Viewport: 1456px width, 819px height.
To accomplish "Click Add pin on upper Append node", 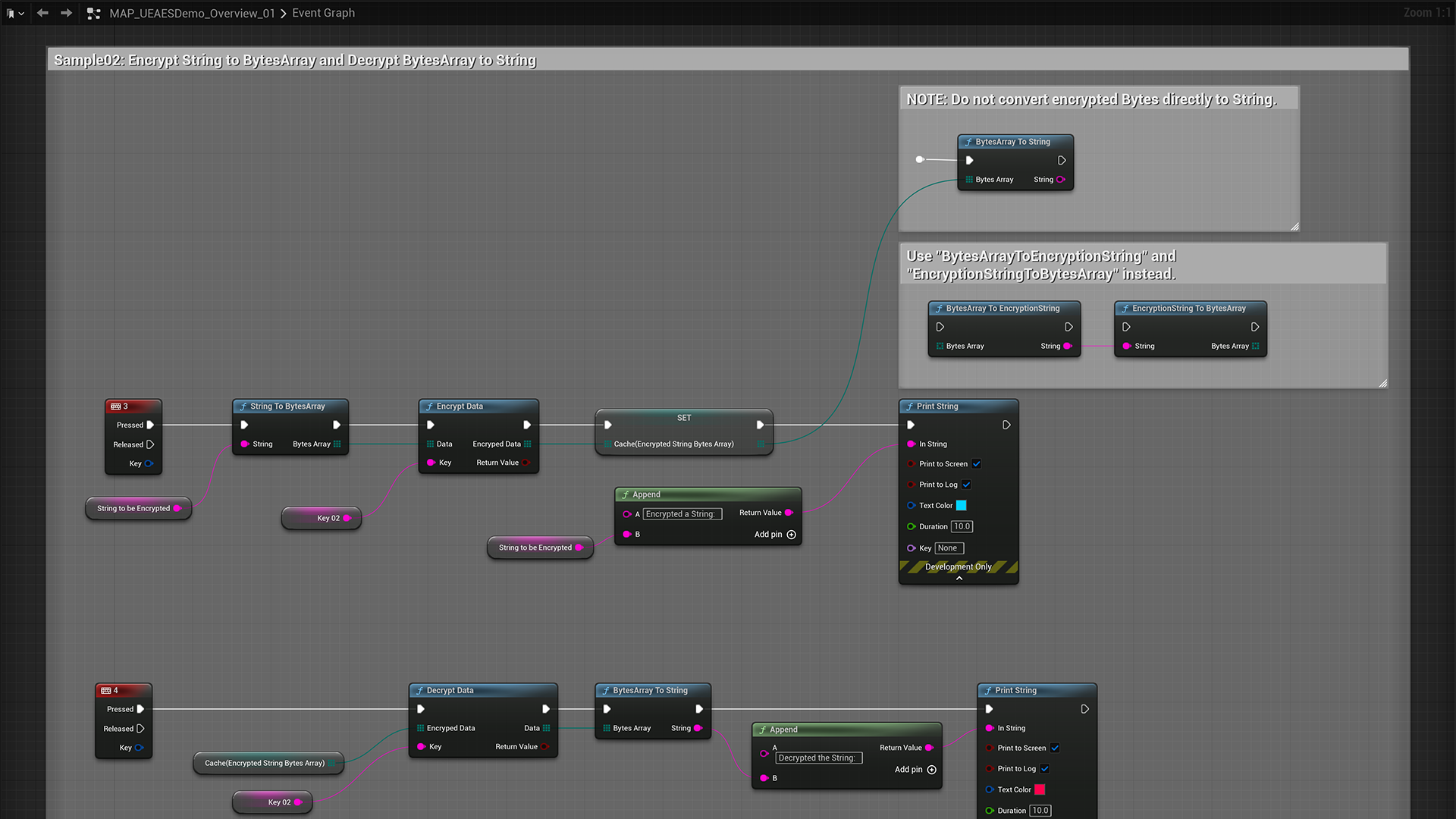I will (x=792, y=534).
